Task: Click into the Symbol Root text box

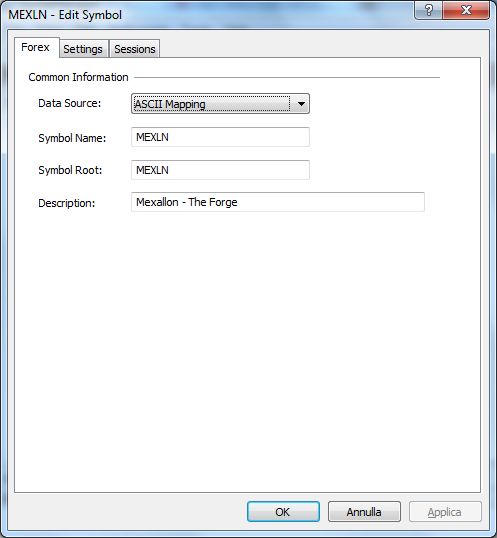Action: [x=220, y=170]
